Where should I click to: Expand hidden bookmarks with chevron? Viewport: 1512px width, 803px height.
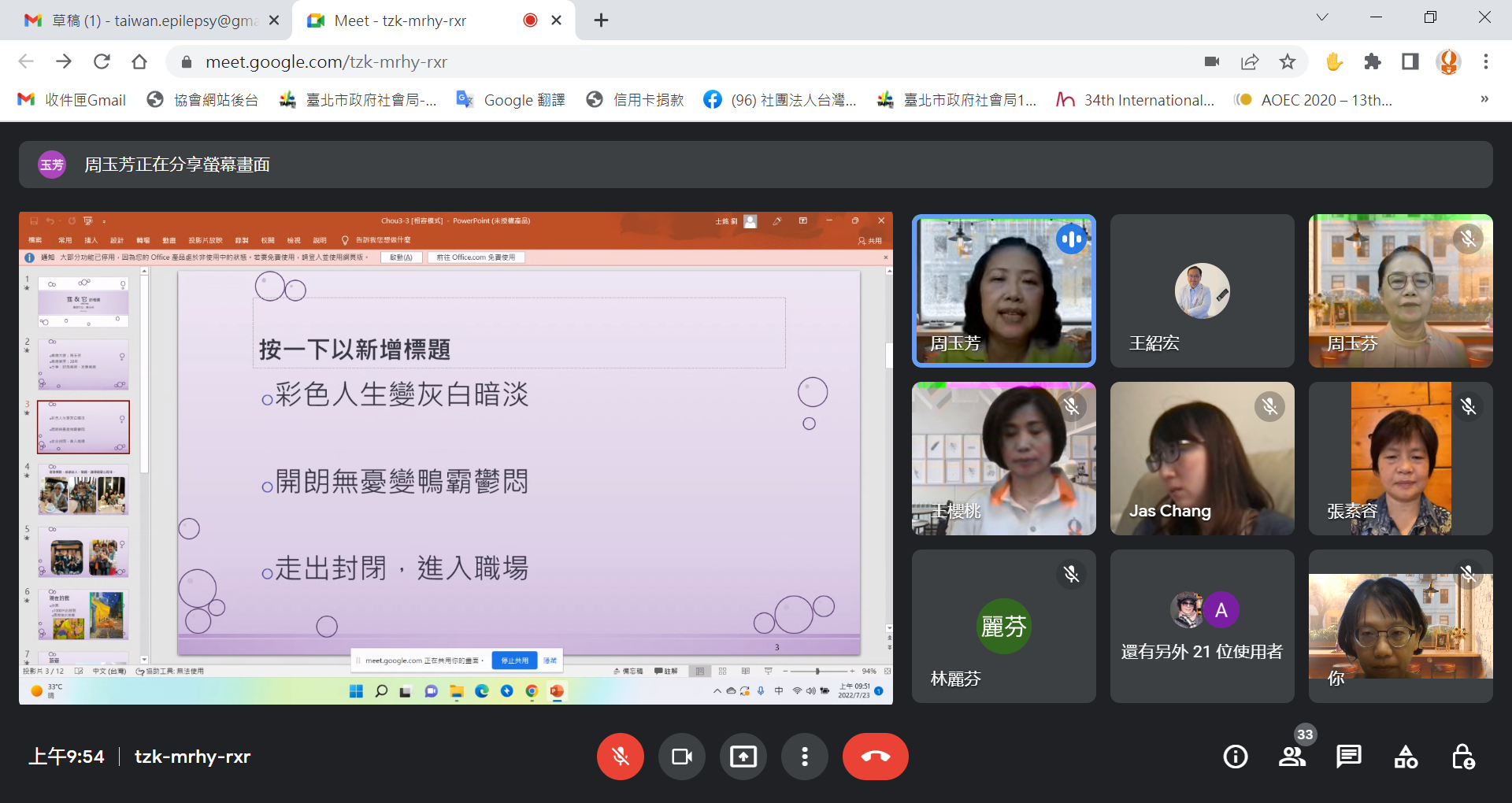(x=1484, y=99)
